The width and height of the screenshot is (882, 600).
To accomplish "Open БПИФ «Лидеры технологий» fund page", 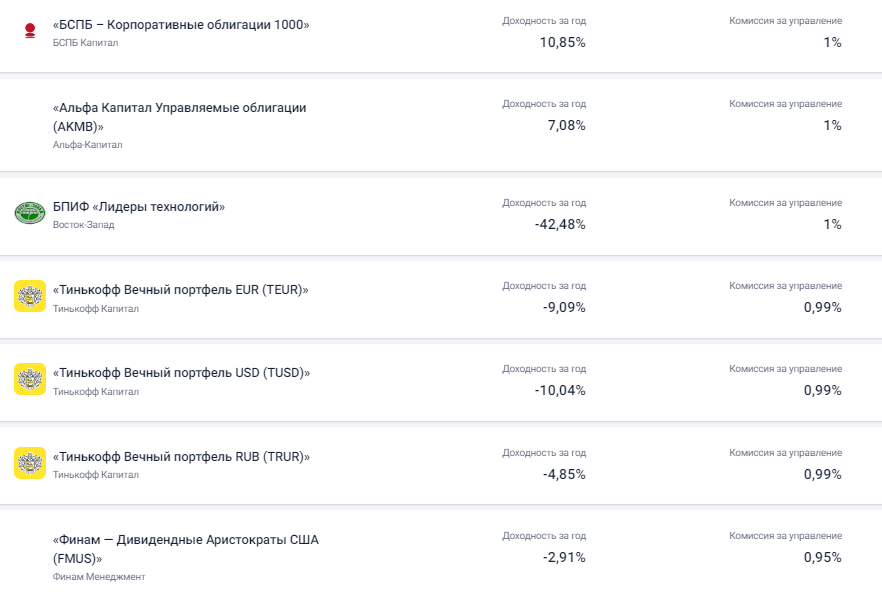I will click(x=139, y=207).
